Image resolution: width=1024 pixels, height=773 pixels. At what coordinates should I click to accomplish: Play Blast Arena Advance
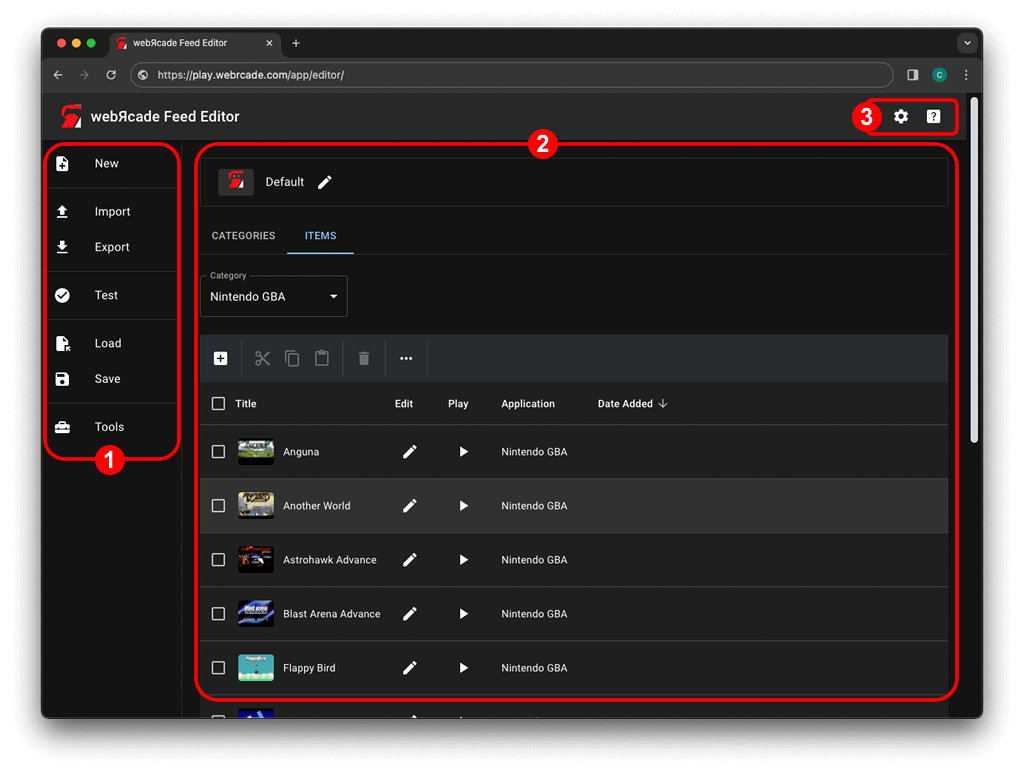pos(464,614)
